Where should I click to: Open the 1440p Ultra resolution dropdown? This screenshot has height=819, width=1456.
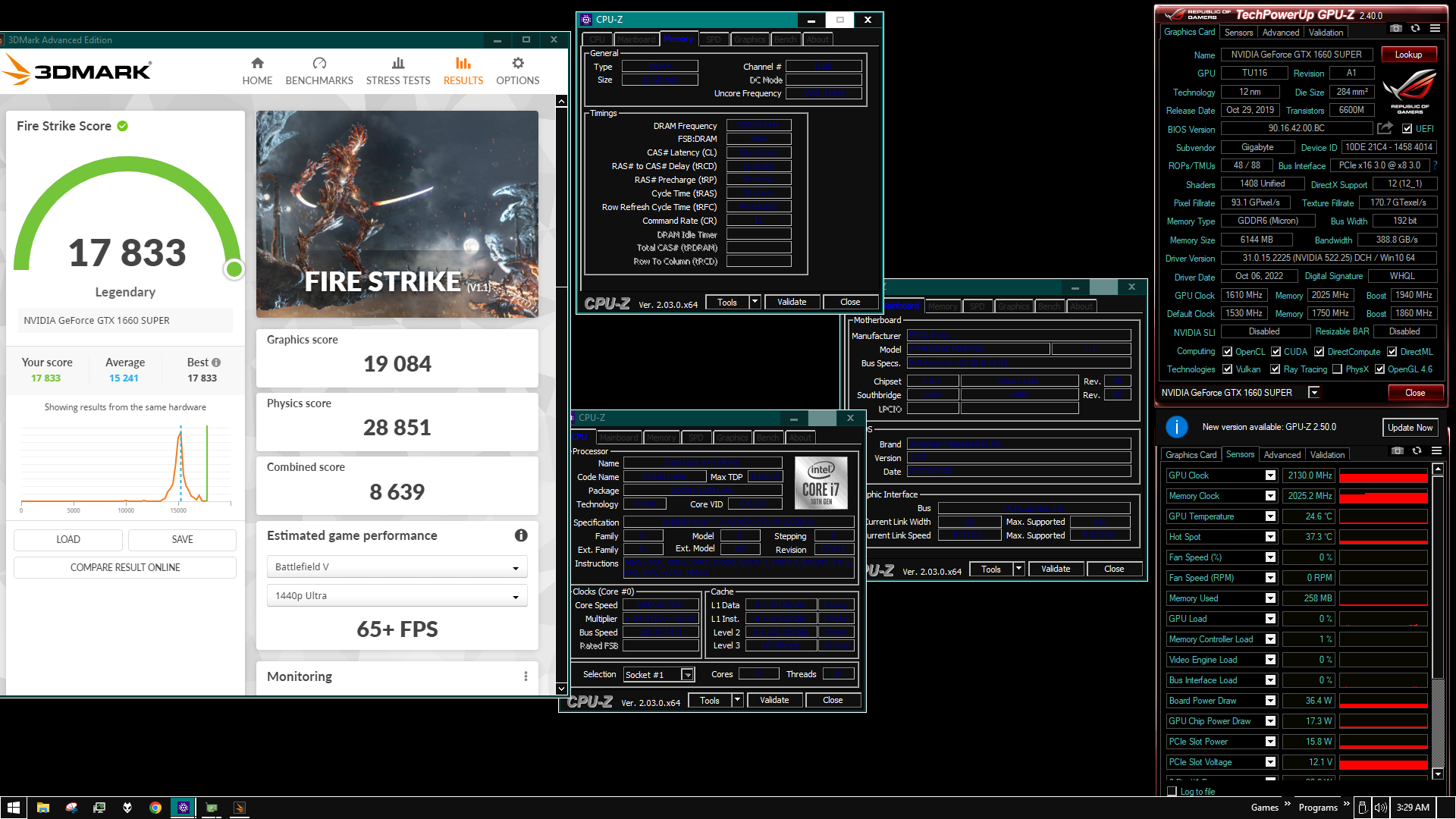(x=397, y=596)
